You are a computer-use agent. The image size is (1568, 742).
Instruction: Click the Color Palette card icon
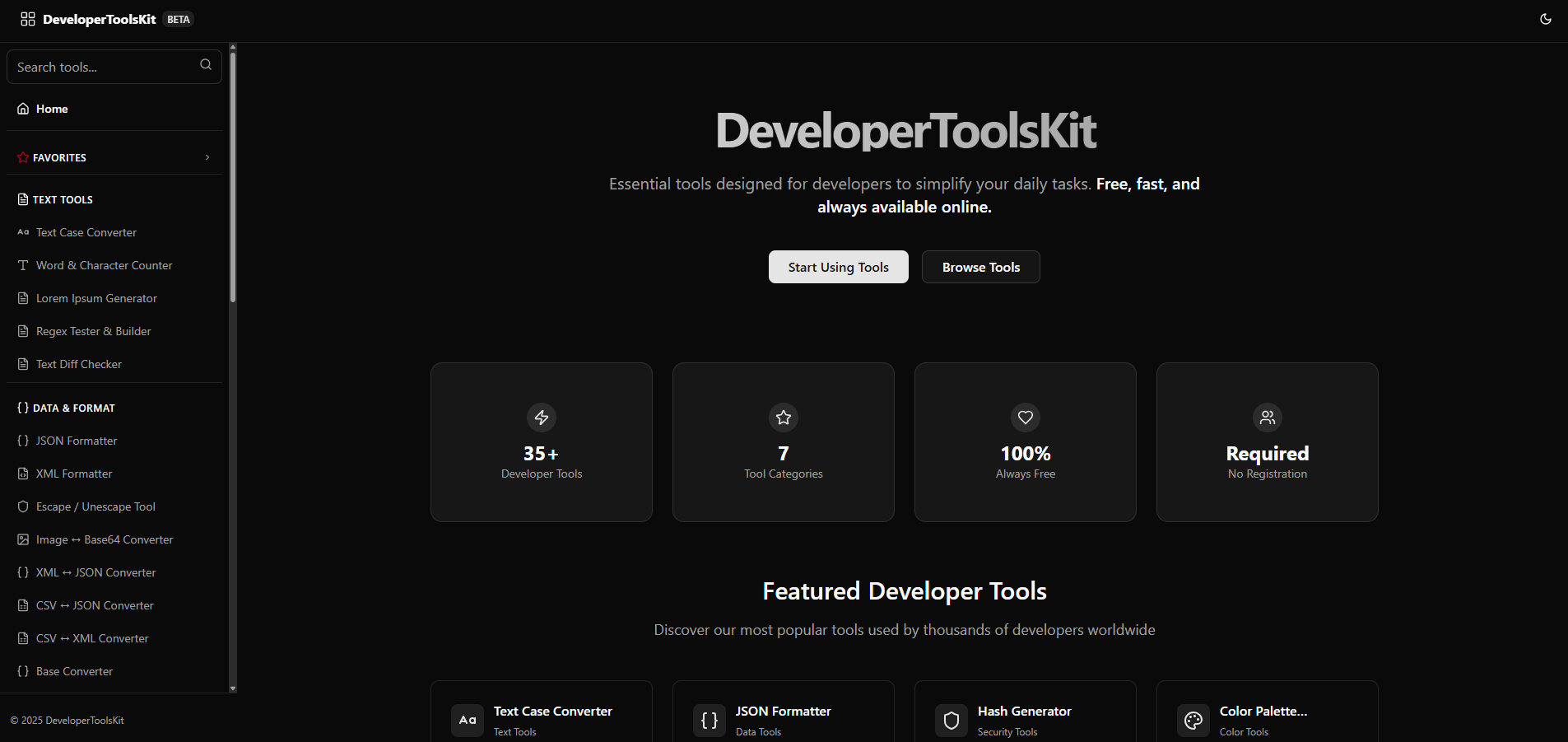click(x=1193, y=721)
